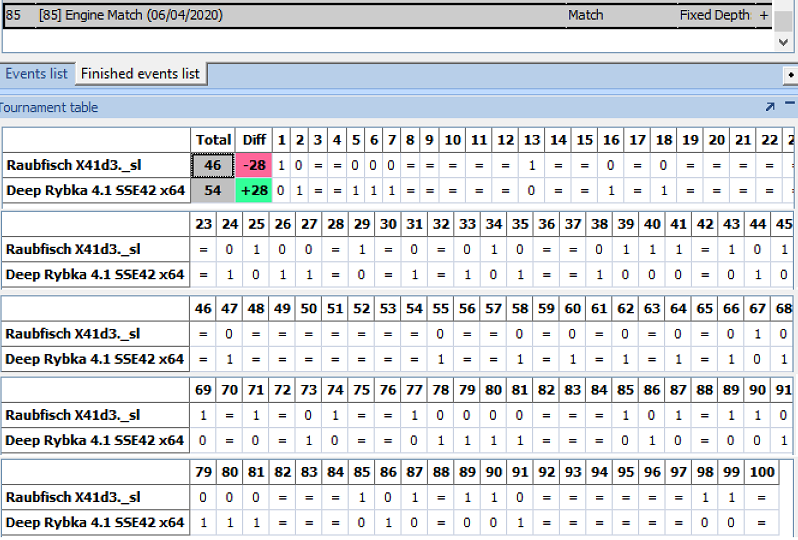798x540 pixels.
Task: Click the Tournament table panel title
Action: coord(49,107)
